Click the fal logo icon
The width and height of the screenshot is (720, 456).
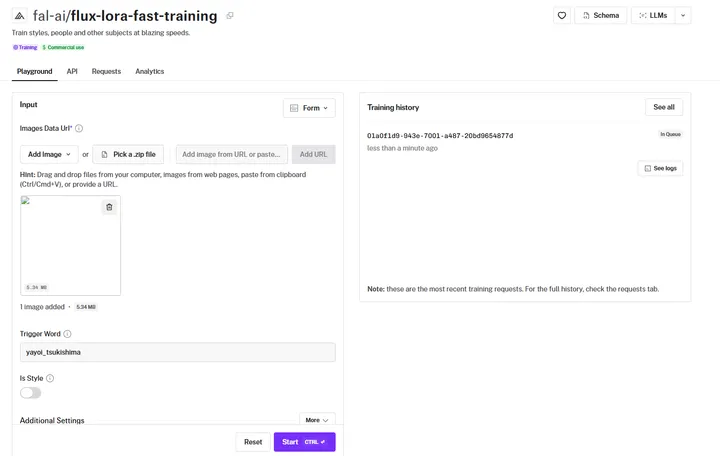(x=19, y=16)
